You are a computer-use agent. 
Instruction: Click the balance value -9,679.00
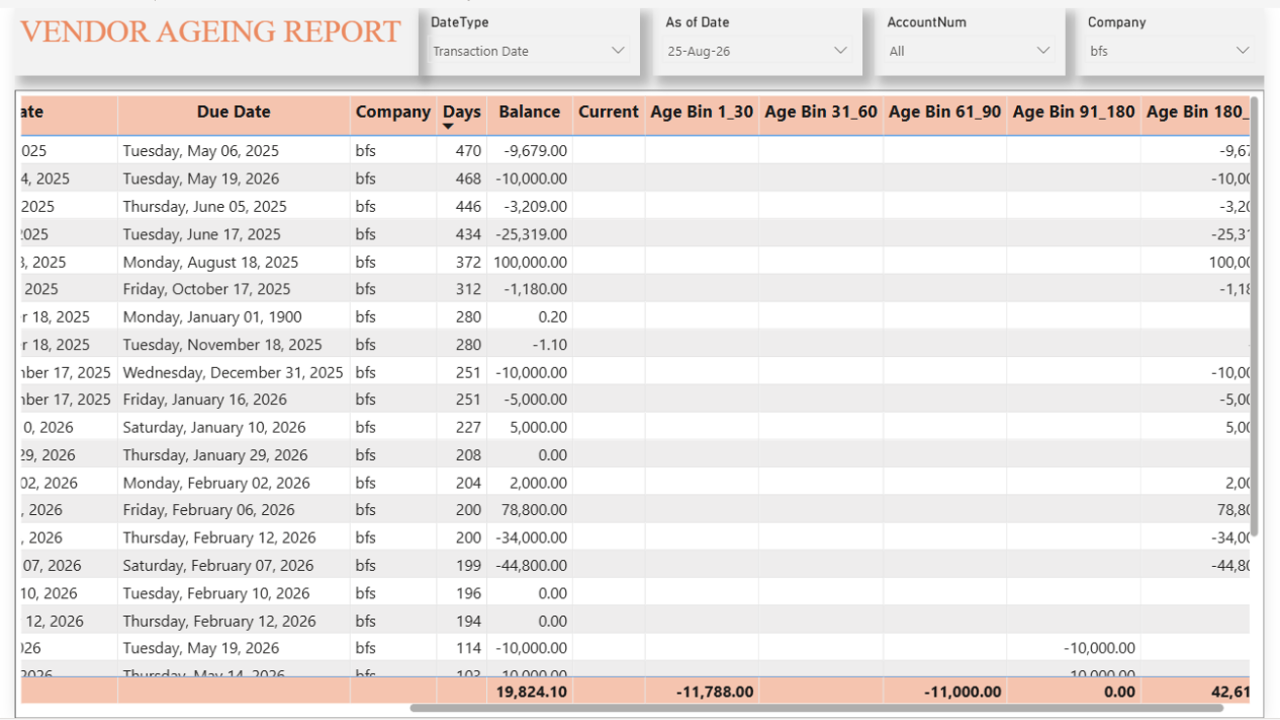coord(534,151)
